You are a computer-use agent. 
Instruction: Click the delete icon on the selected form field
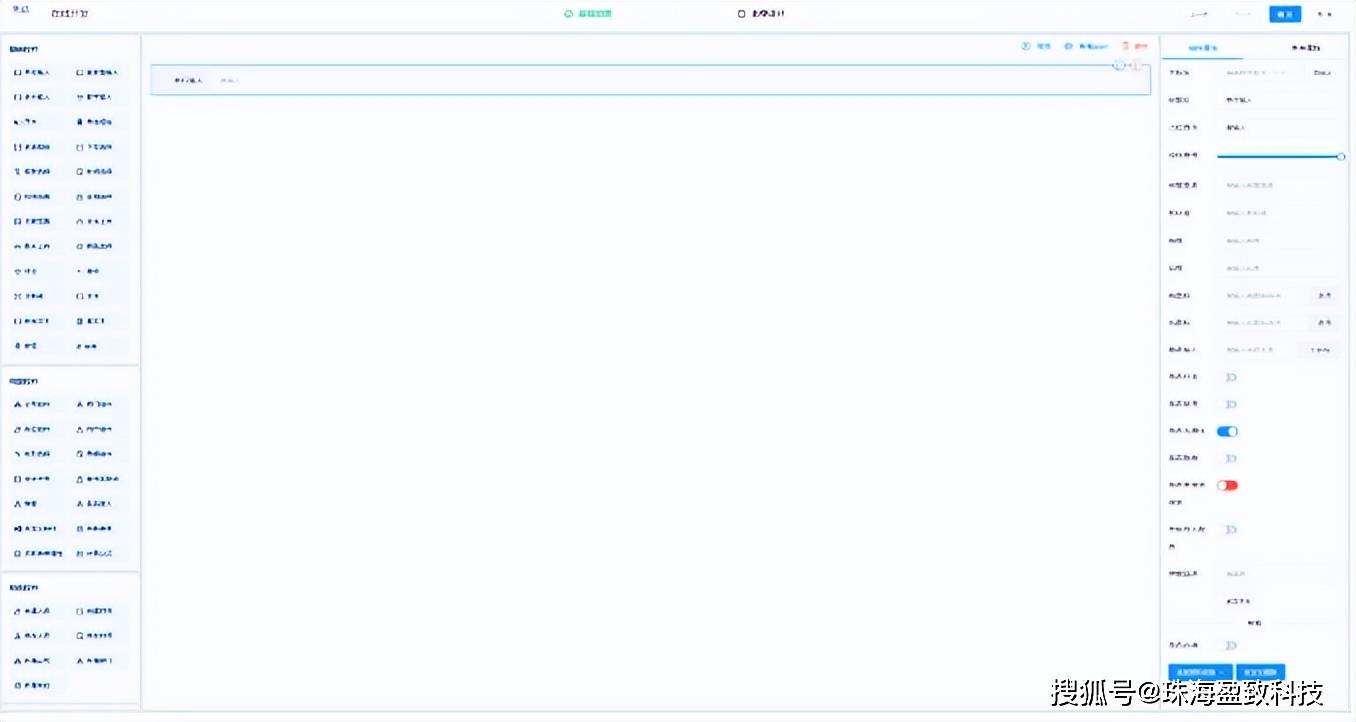coord(1137,65)
